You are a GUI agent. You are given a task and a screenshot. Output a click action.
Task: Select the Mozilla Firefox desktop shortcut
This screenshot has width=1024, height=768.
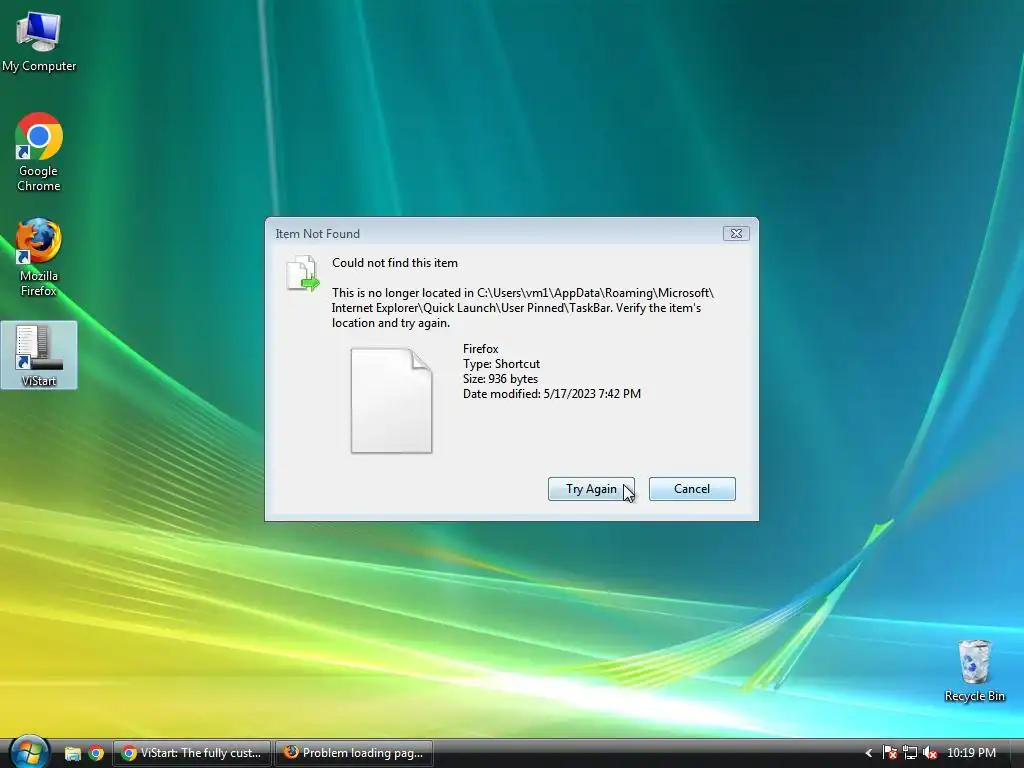pyautogui.click(x=39, y=258)
